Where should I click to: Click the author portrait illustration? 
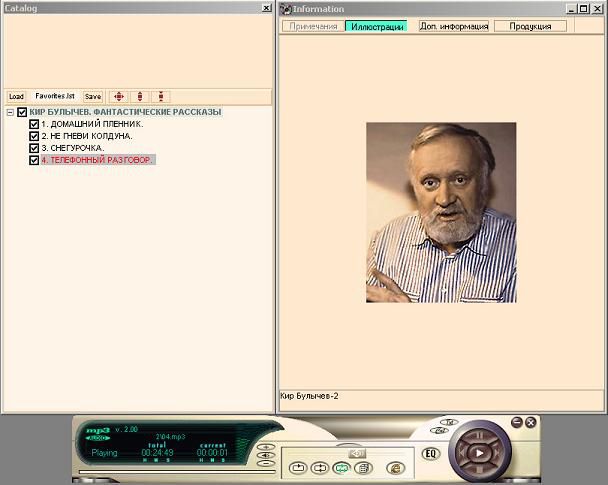click(x=441, y=212)
